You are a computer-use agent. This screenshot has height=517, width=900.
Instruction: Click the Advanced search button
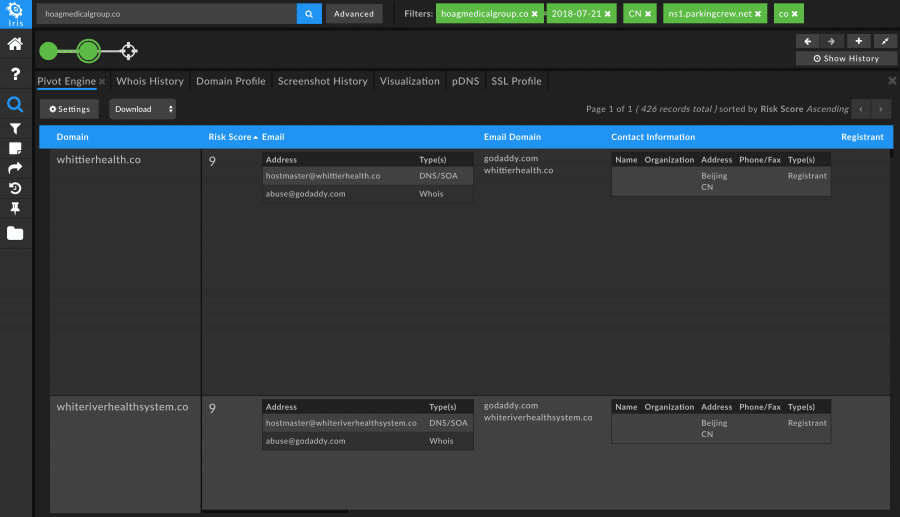tap(354, 14)
